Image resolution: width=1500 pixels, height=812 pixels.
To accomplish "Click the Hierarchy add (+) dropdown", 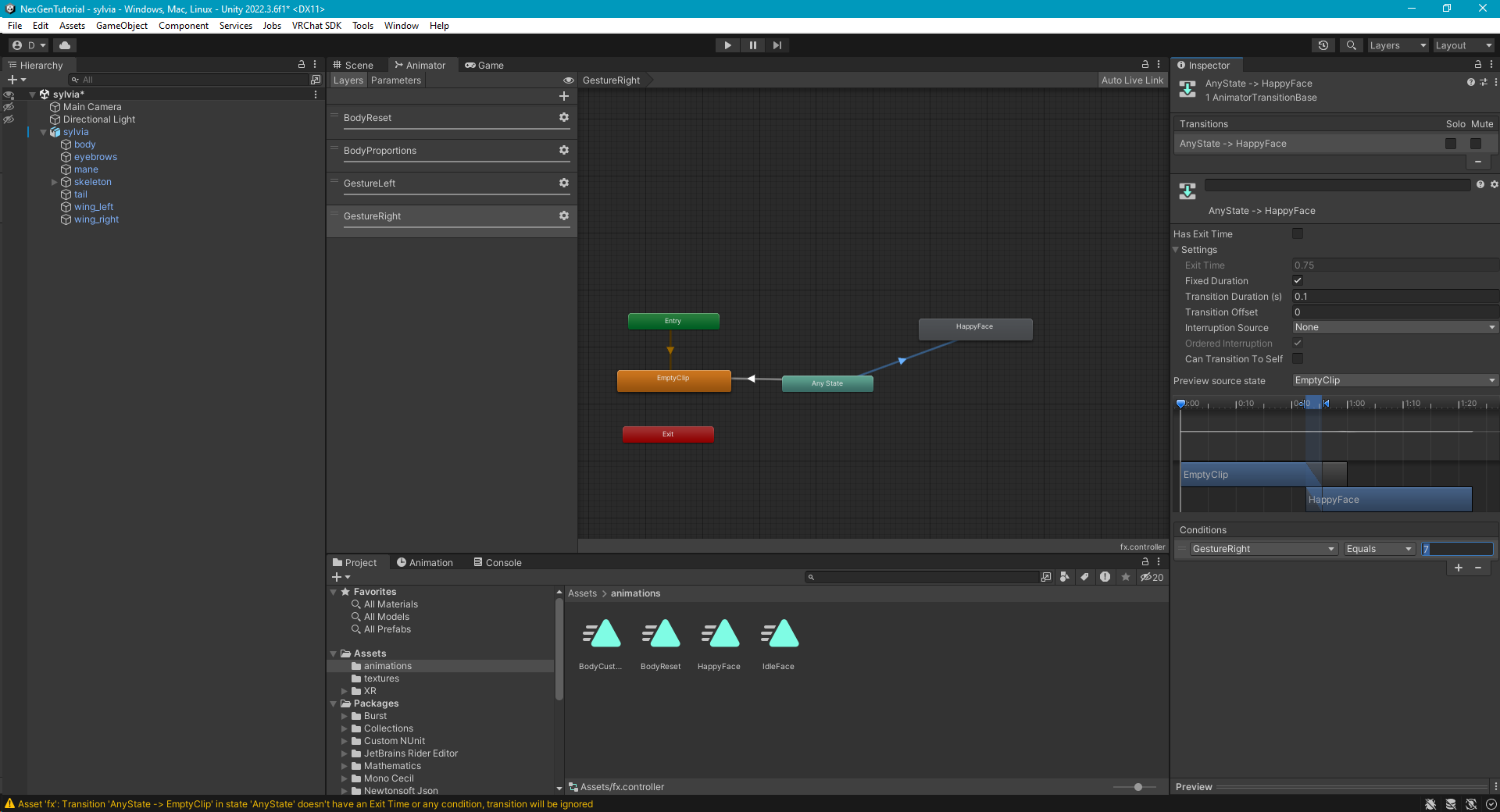I will tap(16, 80).
